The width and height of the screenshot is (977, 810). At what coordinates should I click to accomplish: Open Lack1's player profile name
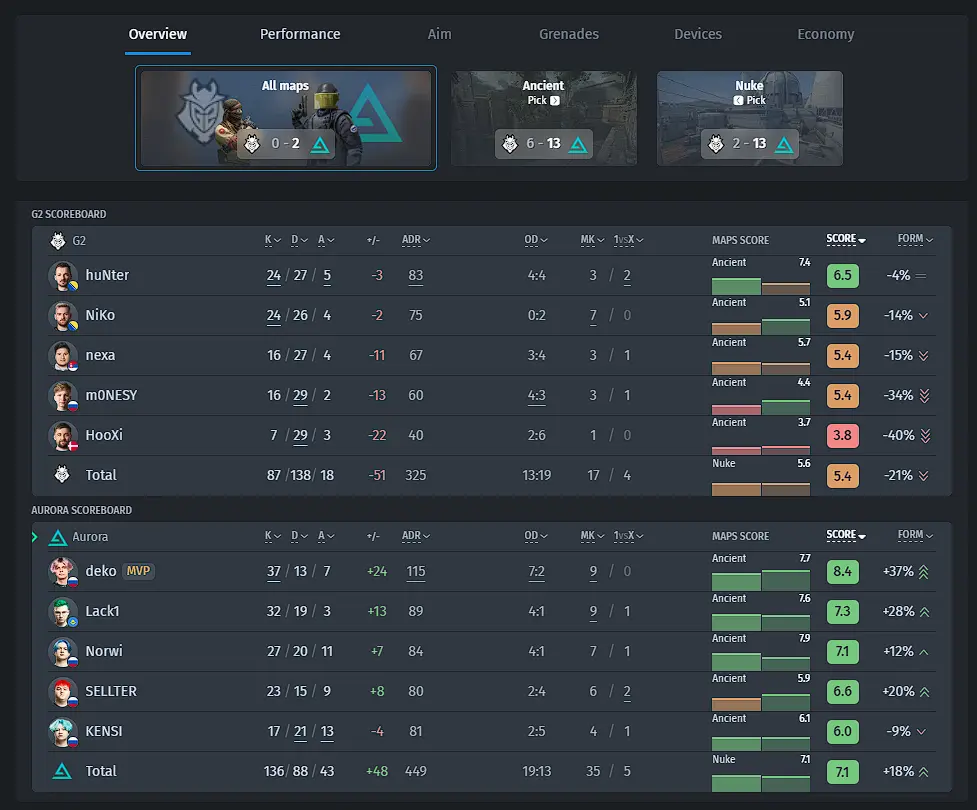[102, 611]
